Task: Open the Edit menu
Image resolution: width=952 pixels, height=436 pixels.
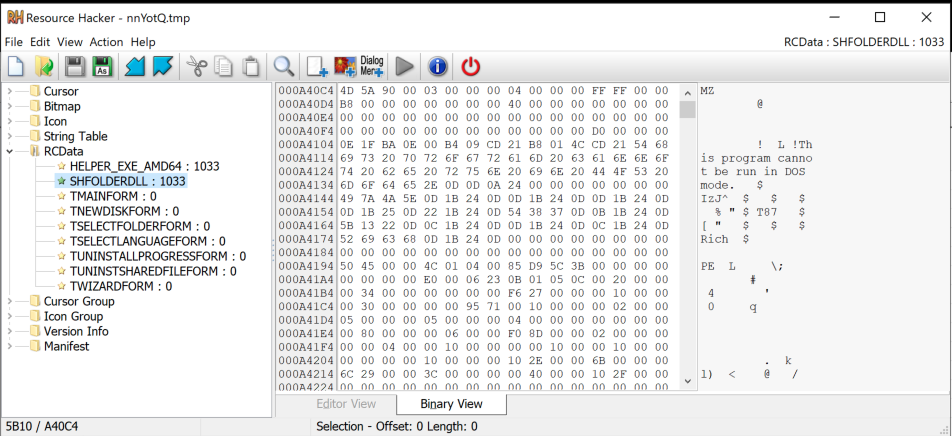Action: (x=40, y=42)
